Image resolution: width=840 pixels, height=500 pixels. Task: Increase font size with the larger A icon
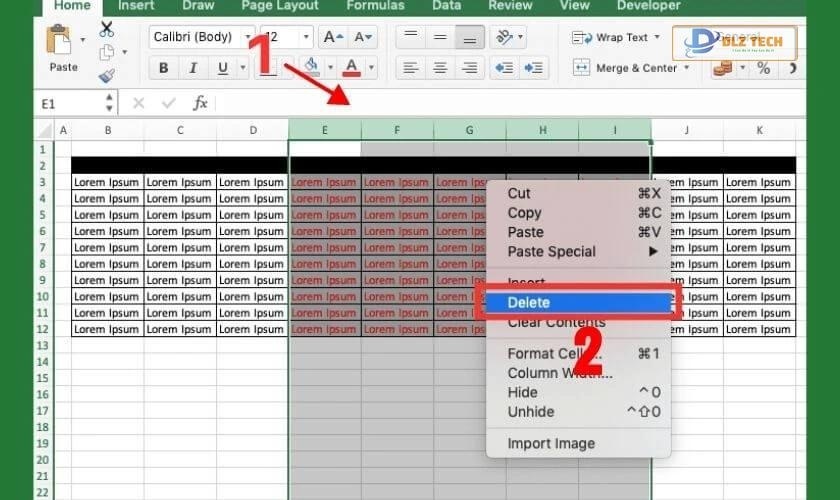click(331, 38)
